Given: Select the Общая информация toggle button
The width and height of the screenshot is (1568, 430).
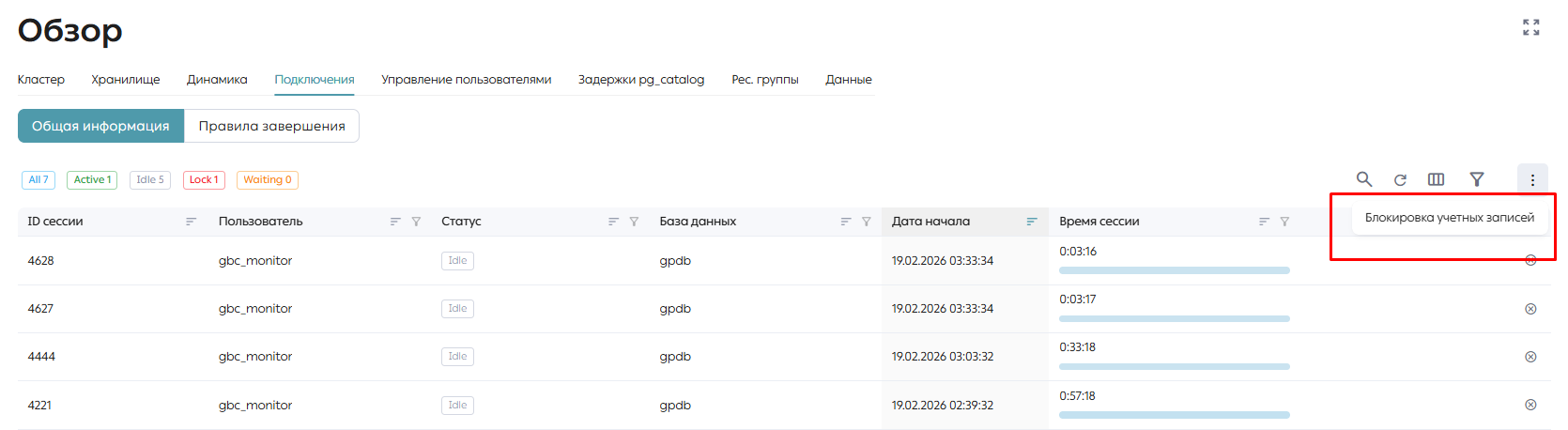Looking at the screenshot, I should pyautogui.click(x=100, y=126).
